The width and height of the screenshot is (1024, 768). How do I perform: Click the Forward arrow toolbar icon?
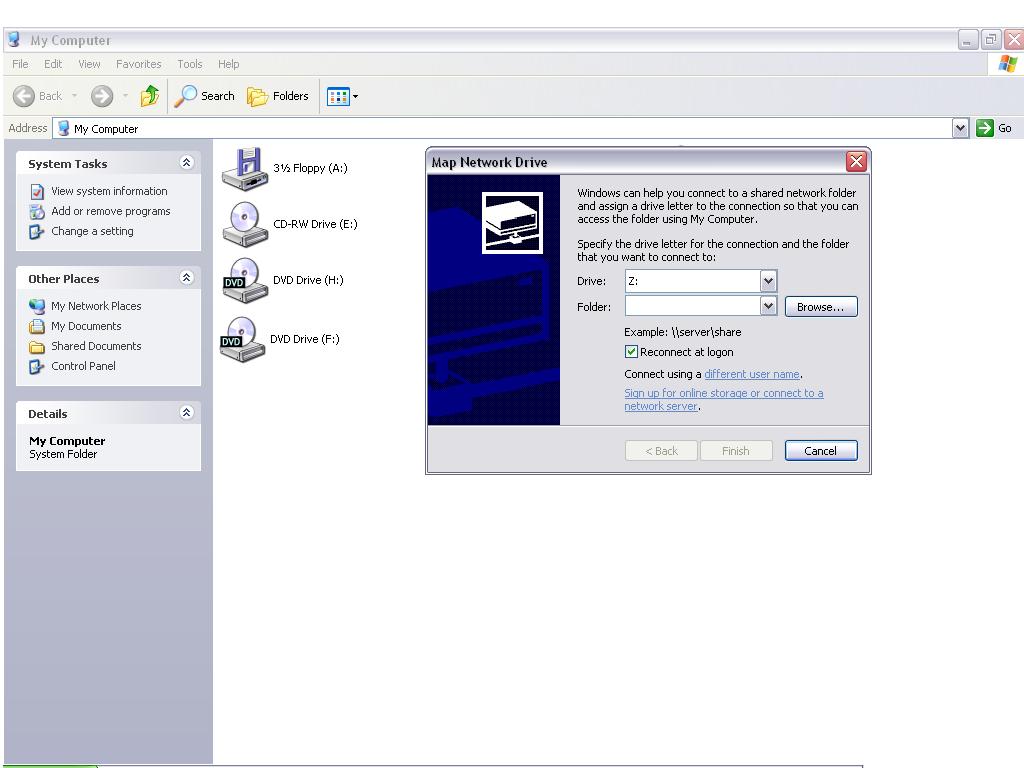pos(101,97)
